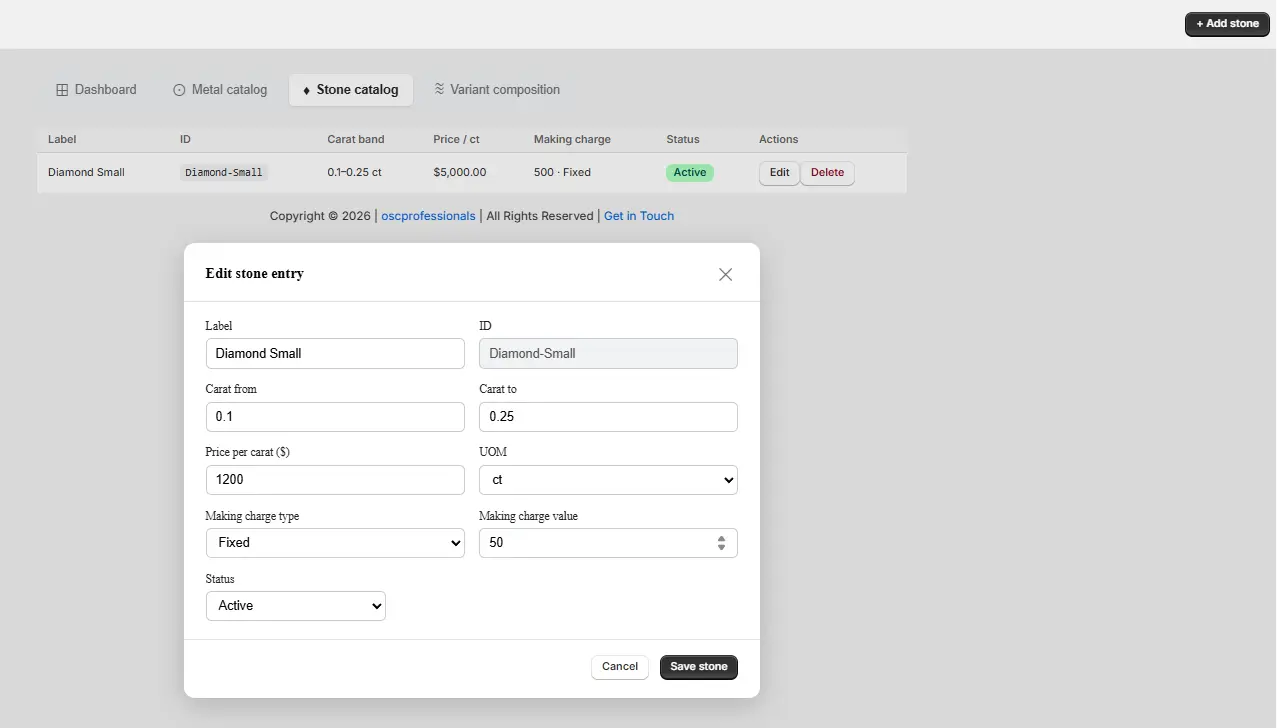Image resolution: width=1277 pixels, height=728 pixels.
Task: Click the Metal catalog circle icon
Action: point(180,90)
